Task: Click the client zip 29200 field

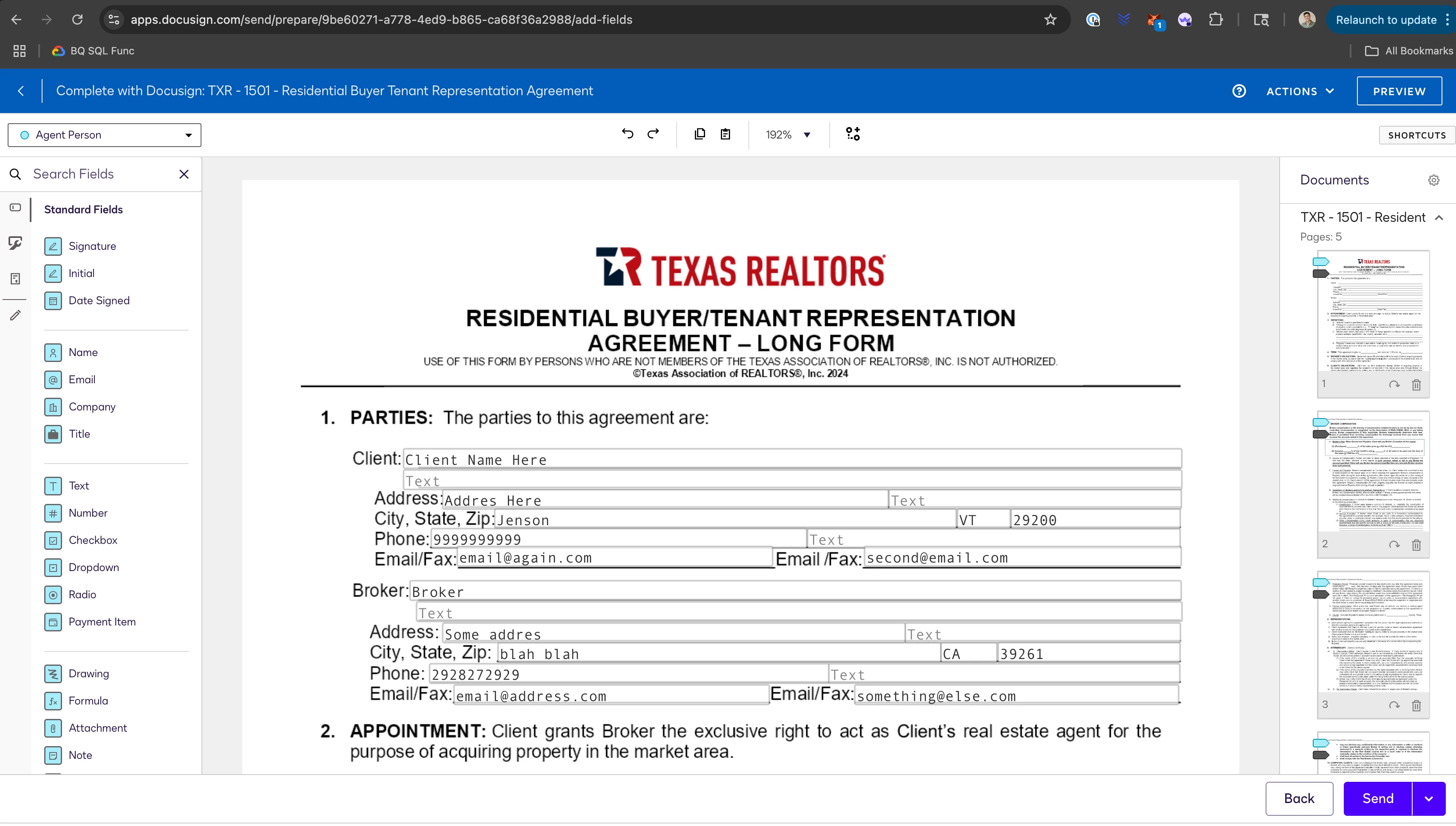Action: pyautogui.click(x=1095, y=519)
